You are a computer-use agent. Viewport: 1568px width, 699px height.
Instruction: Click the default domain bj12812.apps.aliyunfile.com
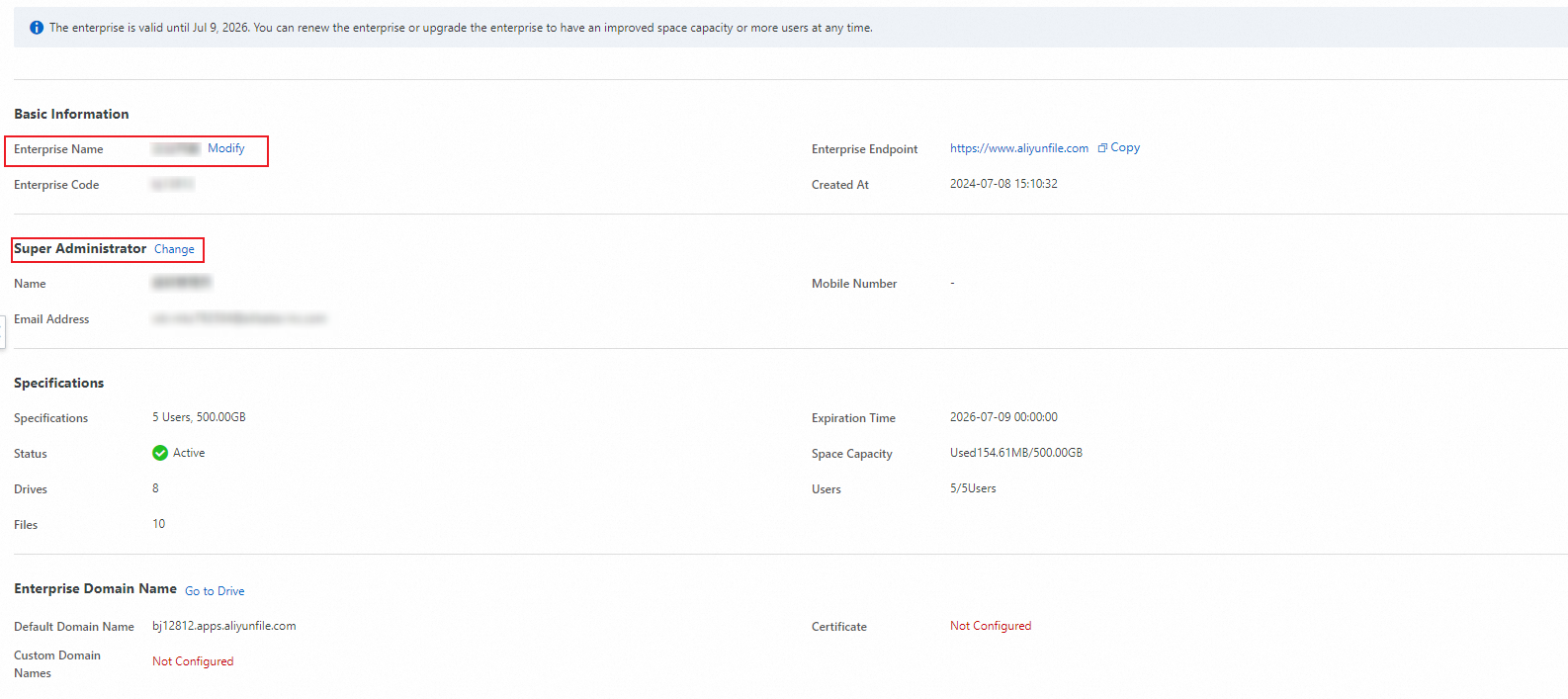(224, 626)
